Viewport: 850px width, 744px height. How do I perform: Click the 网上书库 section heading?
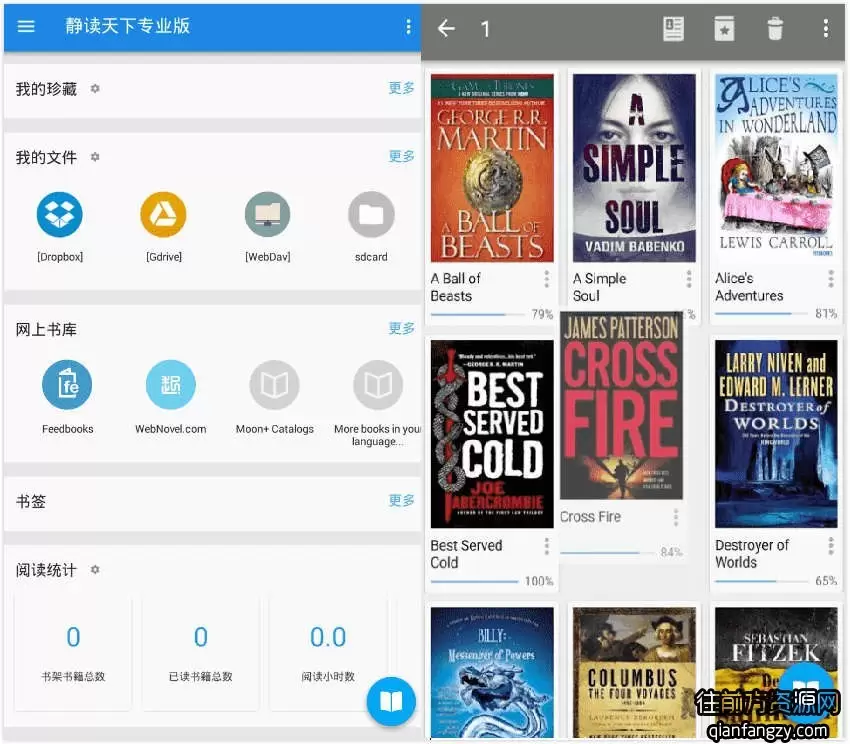click(46, 329)
